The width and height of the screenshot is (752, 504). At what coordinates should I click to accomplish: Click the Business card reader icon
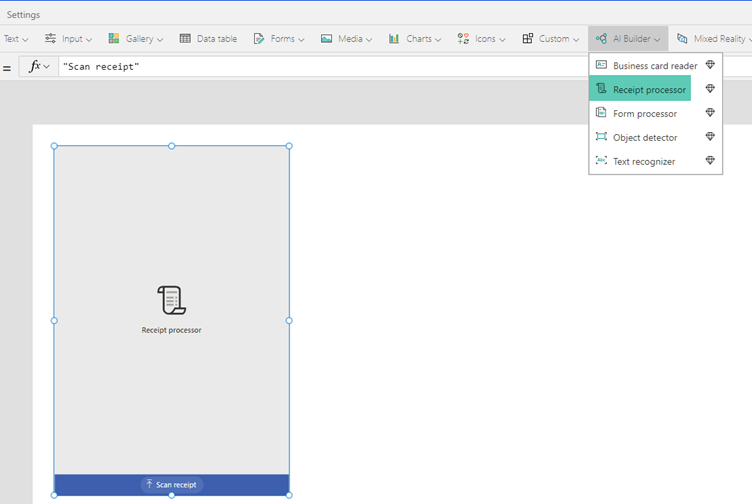(x=601, y=65)
